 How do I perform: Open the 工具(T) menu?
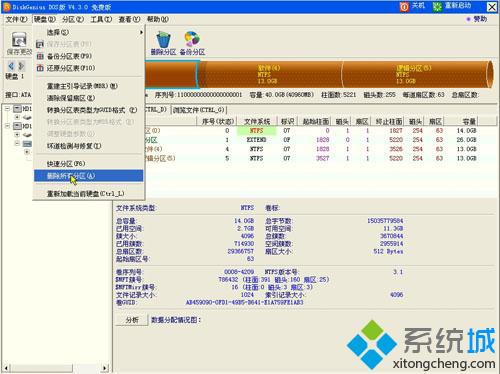[101, 19]
